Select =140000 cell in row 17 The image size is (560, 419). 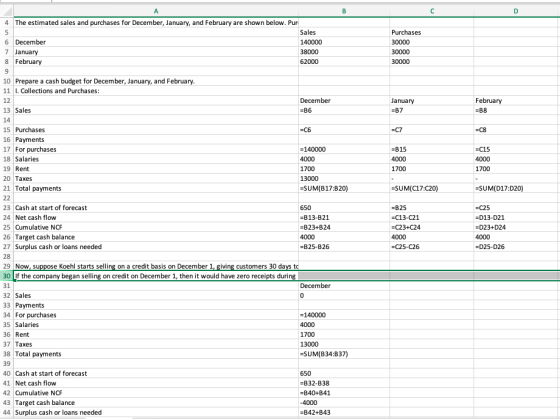344,149
